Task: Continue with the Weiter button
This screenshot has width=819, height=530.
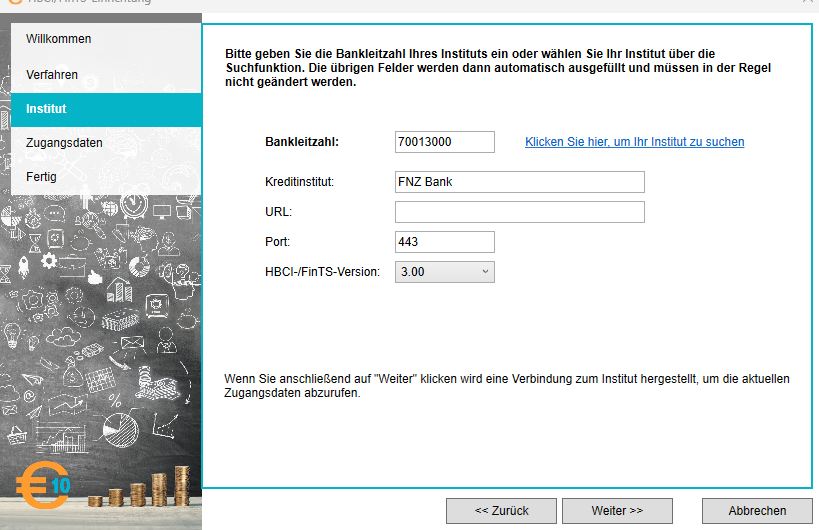Action: 617,511
